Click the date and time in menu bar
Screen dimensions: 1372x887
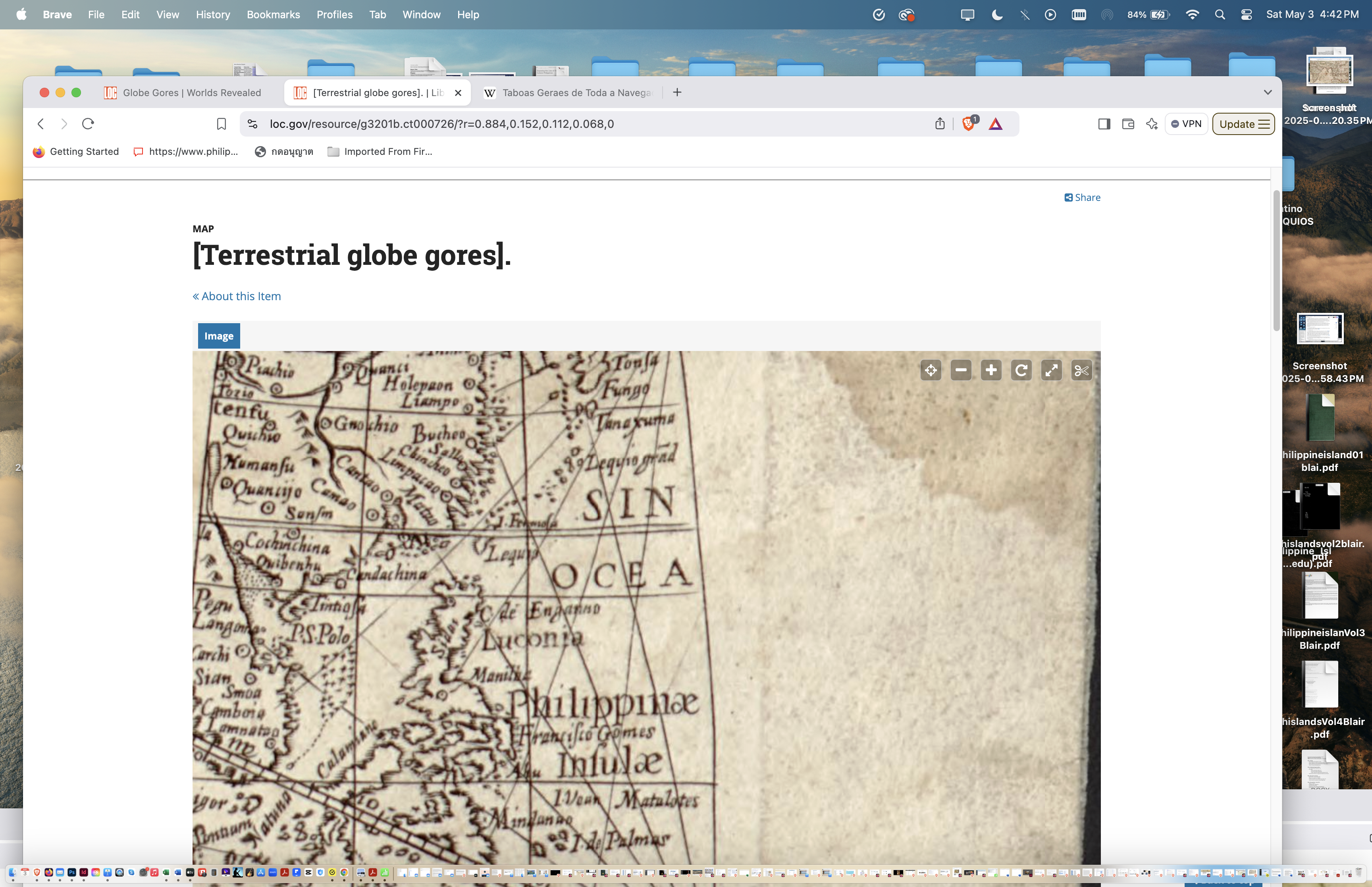tap(1312, 14)
